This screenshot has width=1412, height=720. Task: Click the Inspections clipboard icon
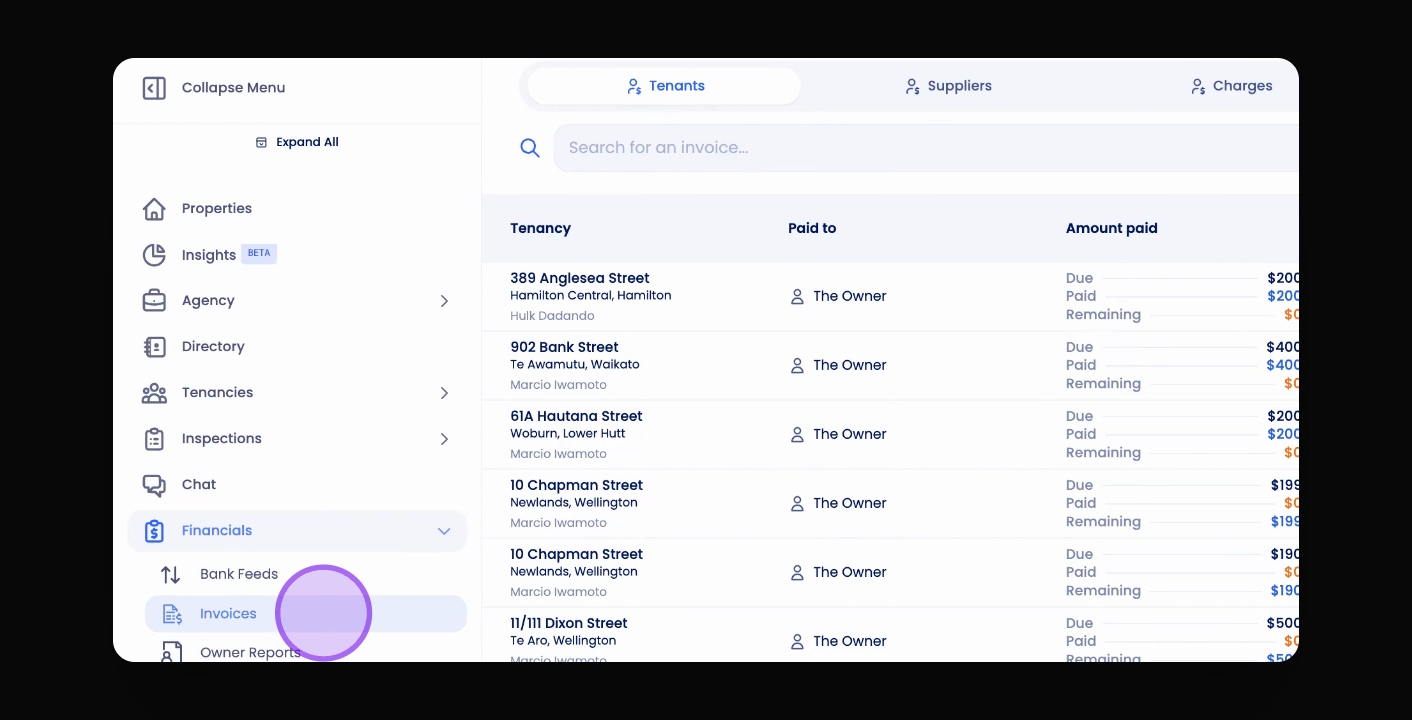click(154, 439)
